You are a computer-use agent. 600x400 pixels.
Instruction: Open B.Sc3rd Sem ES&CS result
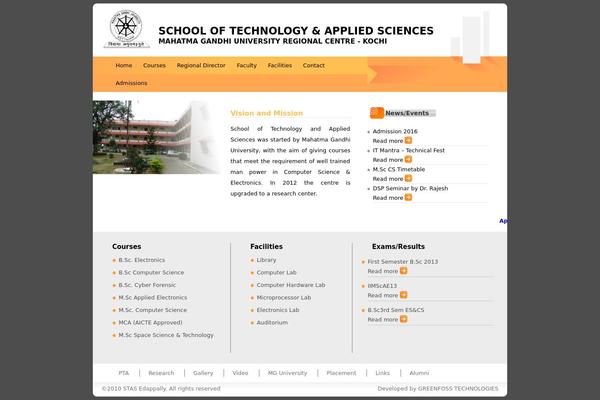pos(396,310)
